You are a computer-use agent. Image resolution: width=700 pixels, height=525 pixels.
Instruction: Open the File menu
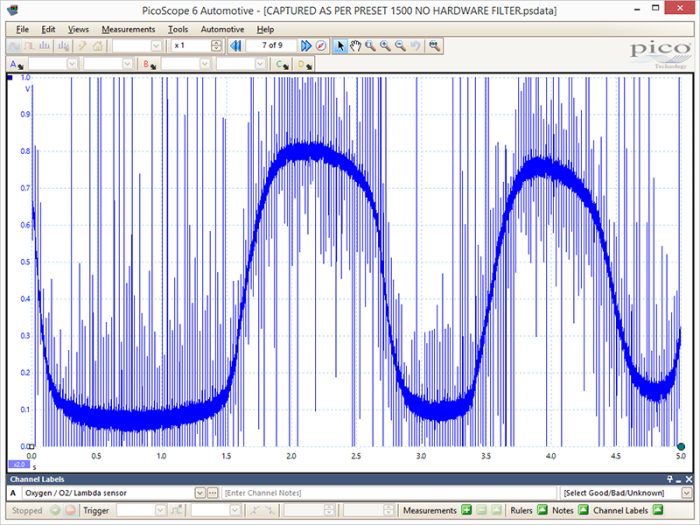[x=22, y=29]
